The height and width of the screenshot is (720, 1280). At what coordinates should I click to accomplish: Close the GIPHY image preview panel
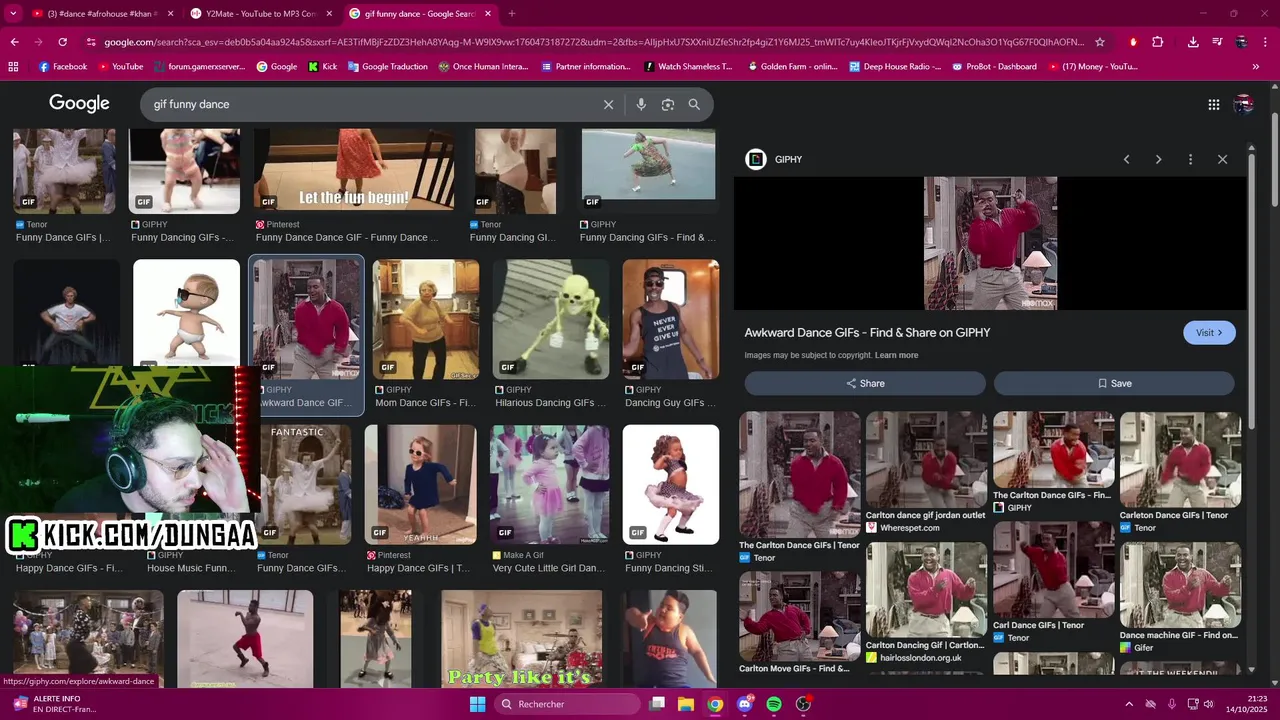(1222, 159)
